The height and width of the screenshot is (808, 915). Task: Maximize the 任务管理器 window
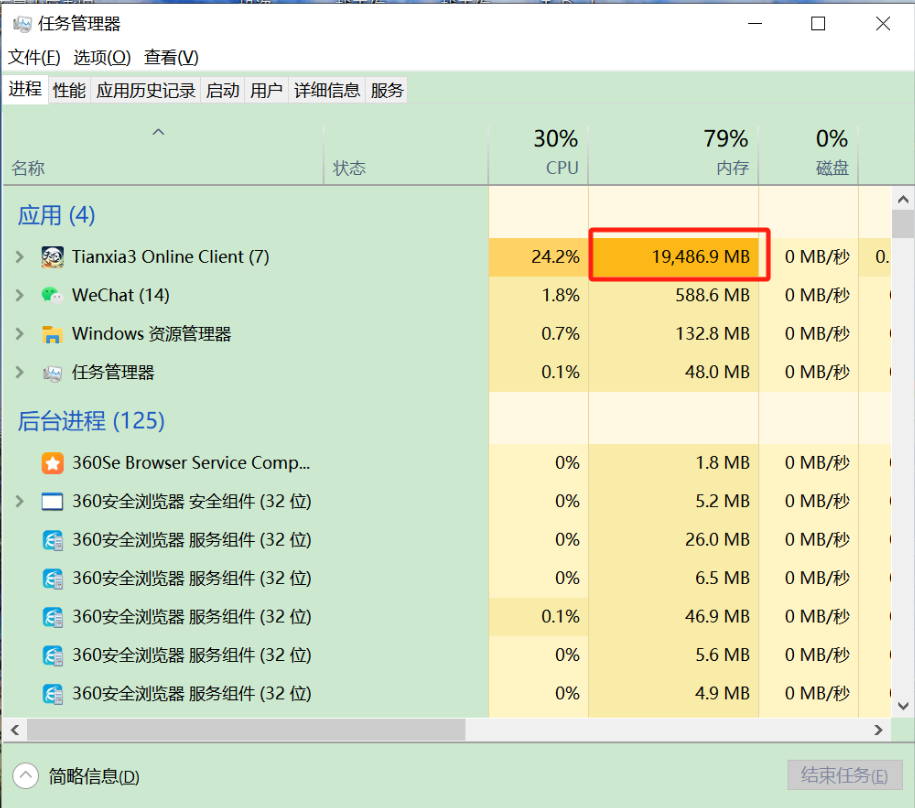pos(818,24)
